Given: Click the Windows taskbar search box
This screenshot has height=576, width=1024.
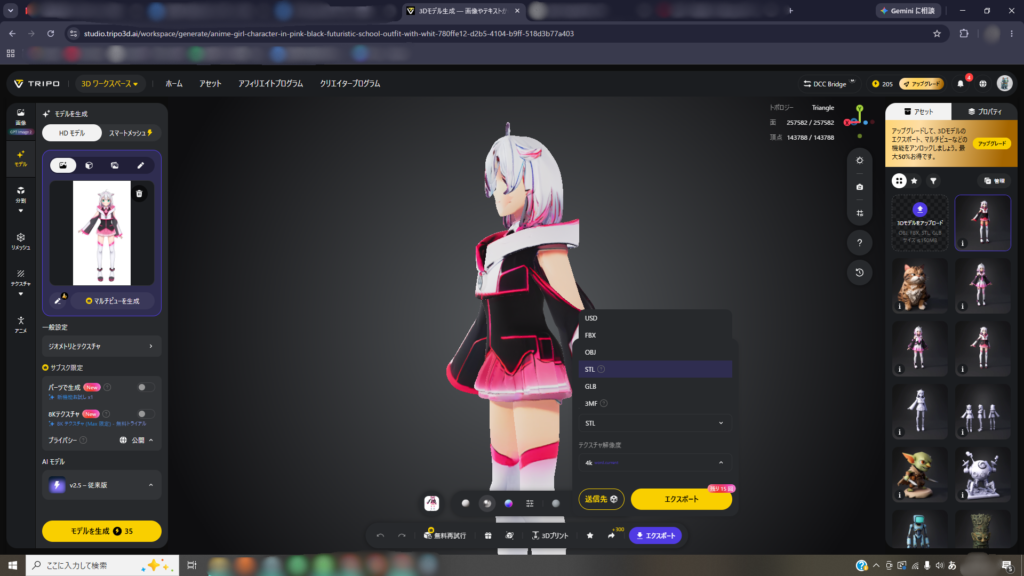Looking at the screenshot, I should pyautogui.click(x=102, y=565).
